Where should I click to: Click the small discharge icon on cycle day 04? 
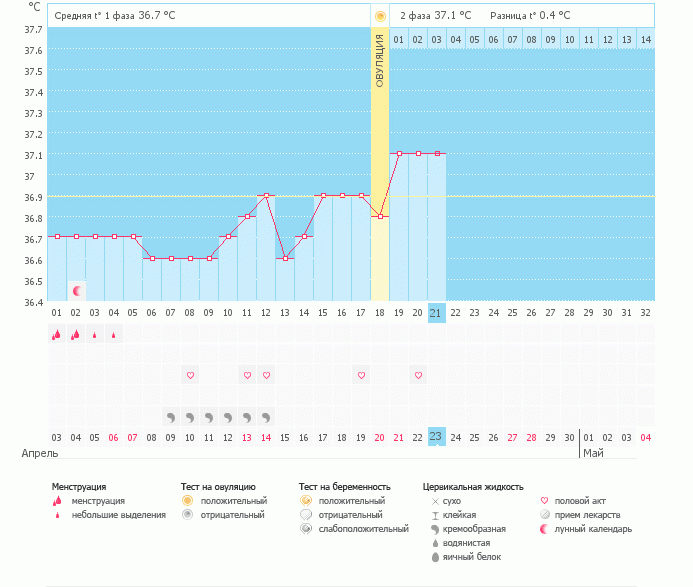click(x=113, y=335)
